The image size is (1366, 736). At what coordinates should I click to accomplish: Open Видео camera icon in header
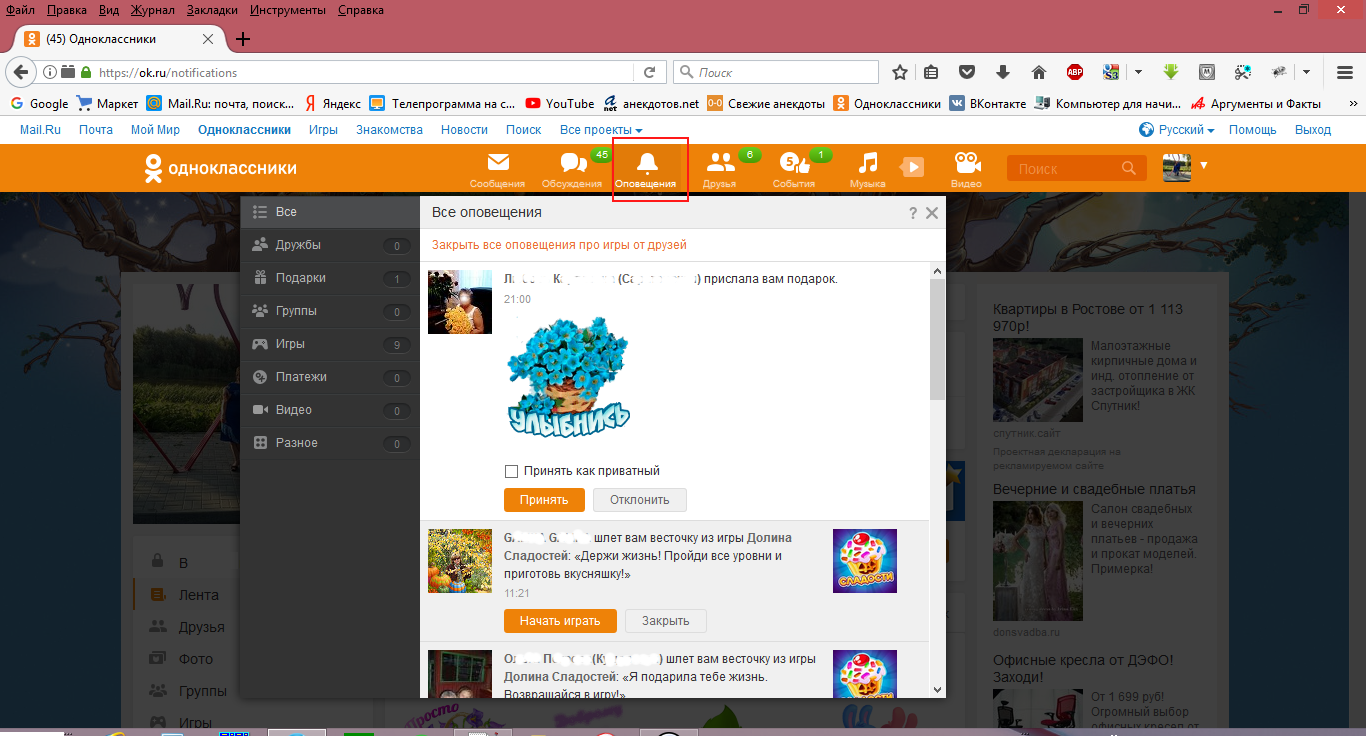(966, 163)
